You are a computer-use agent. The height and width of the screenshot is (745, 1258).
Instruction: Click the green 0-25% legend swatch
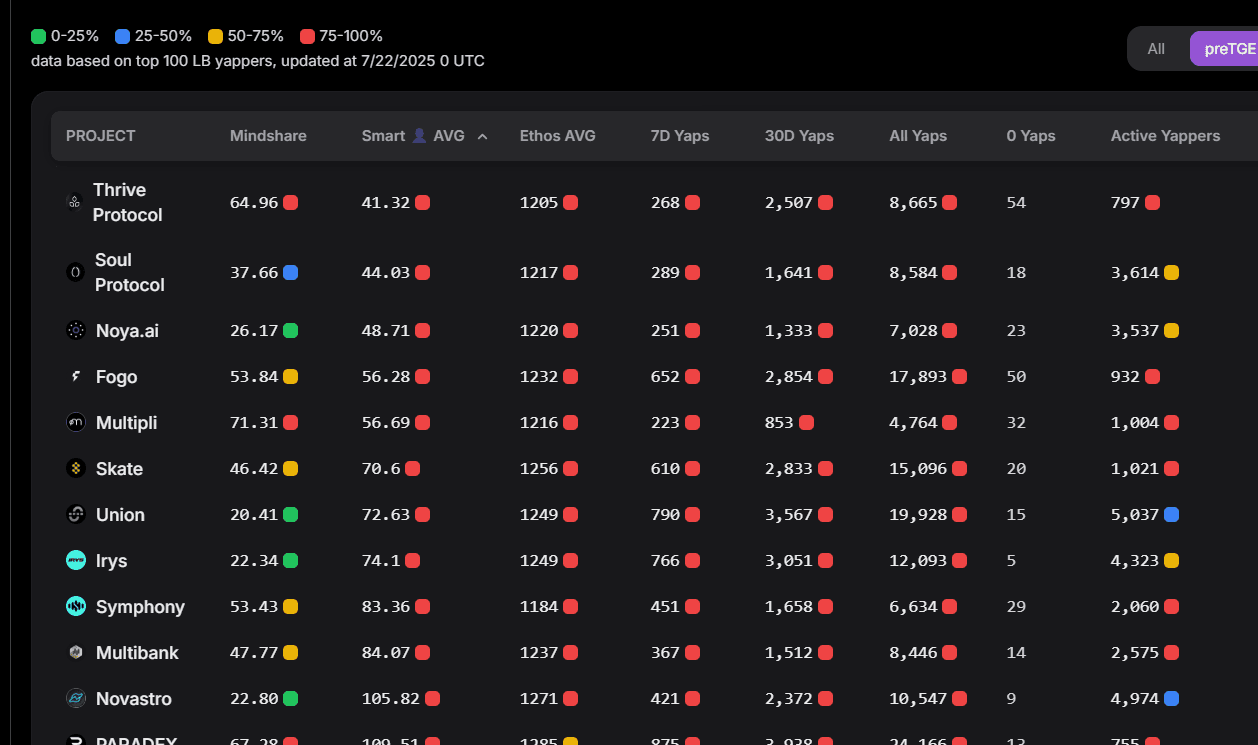click(x=39, y=36)
